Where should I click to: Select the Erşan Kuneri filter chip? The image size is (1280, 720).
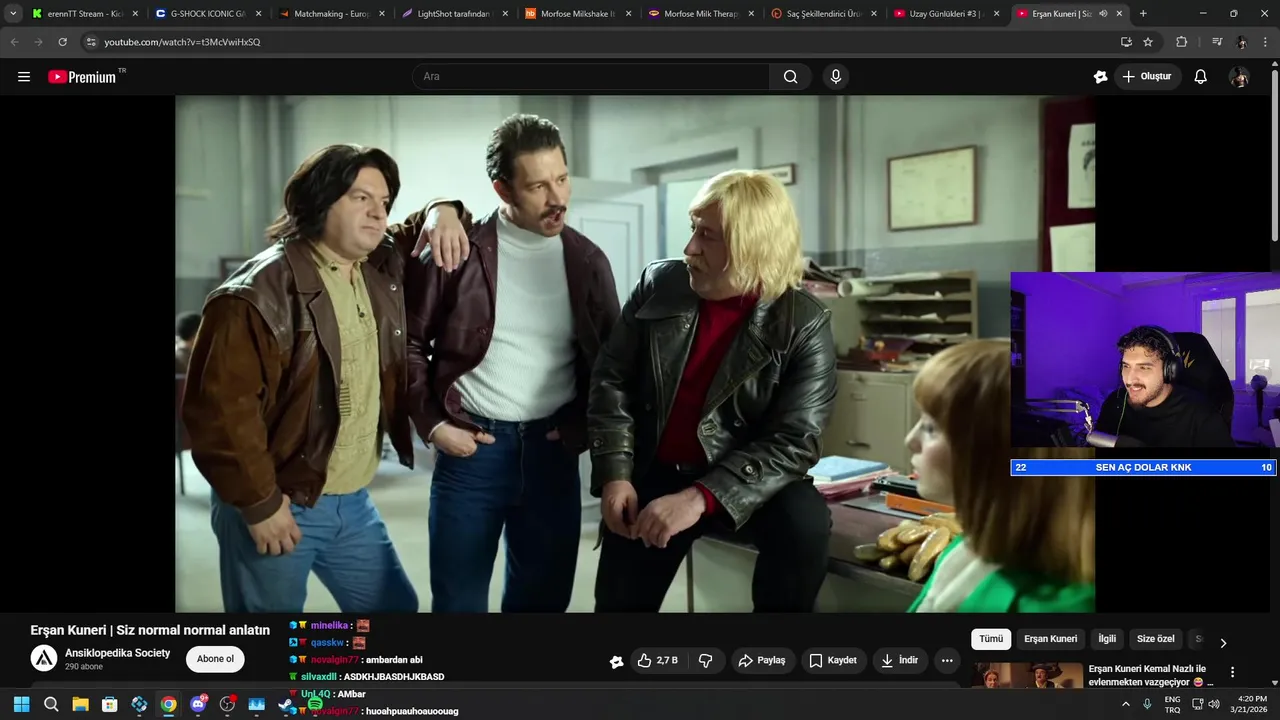pyautogui.click(x=1051, y=639)
